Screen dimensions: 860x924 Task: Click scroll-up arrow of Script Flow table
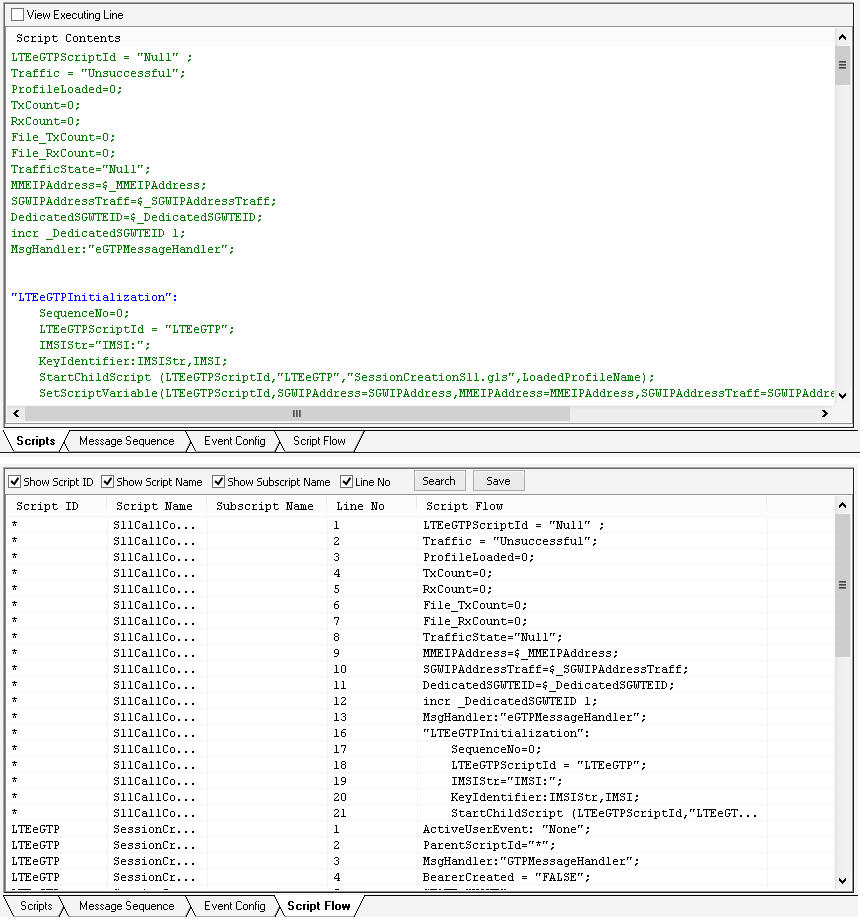842,507
